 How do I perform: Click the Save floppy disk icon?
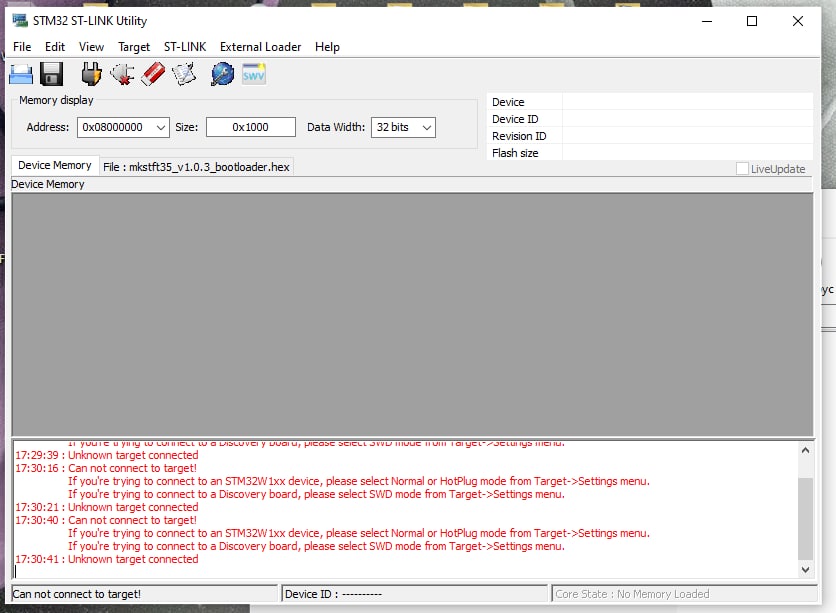pyautogui.click(x=51, y=74)
